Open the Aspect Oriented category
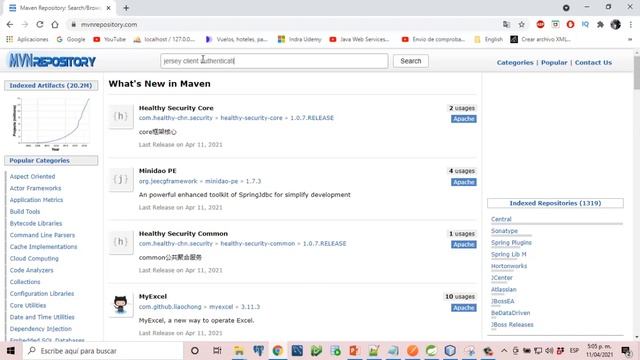This screenshot has width=640, height=360. 32,177
